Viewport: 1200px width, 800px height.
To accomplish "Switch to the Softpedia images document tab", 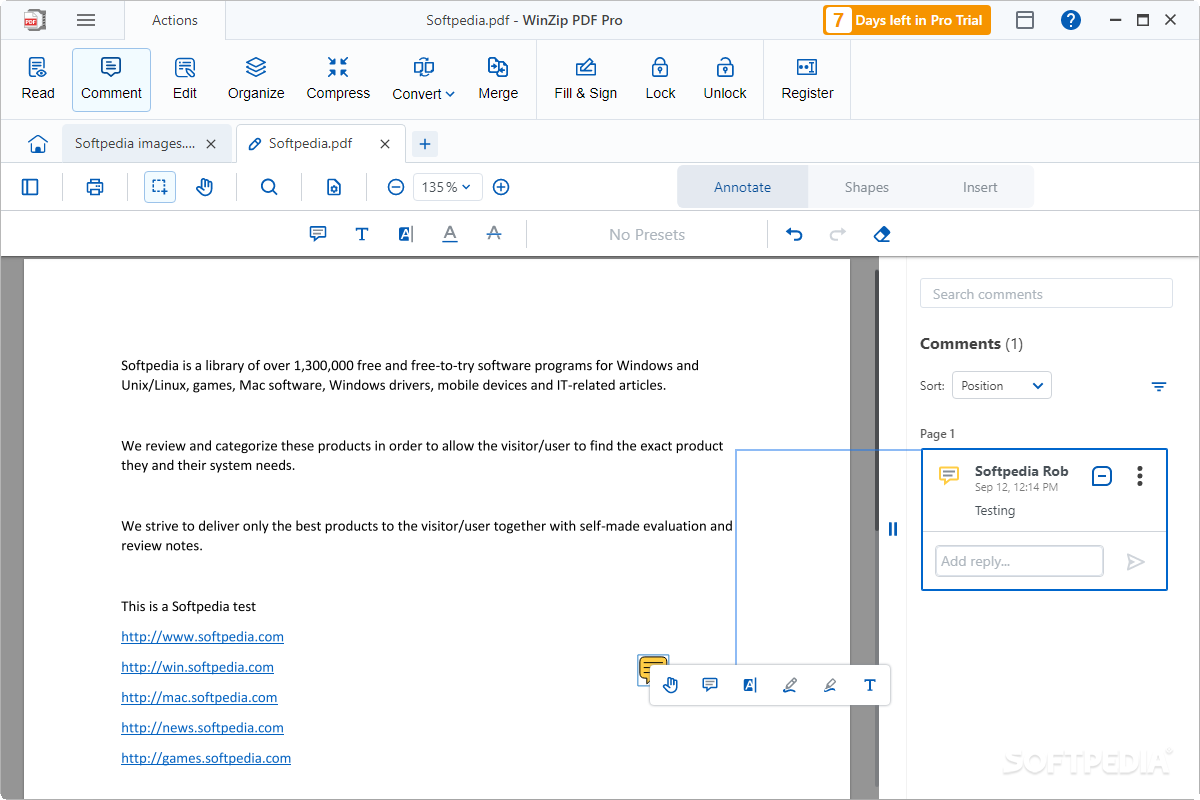I will click(x=135, y=144).
